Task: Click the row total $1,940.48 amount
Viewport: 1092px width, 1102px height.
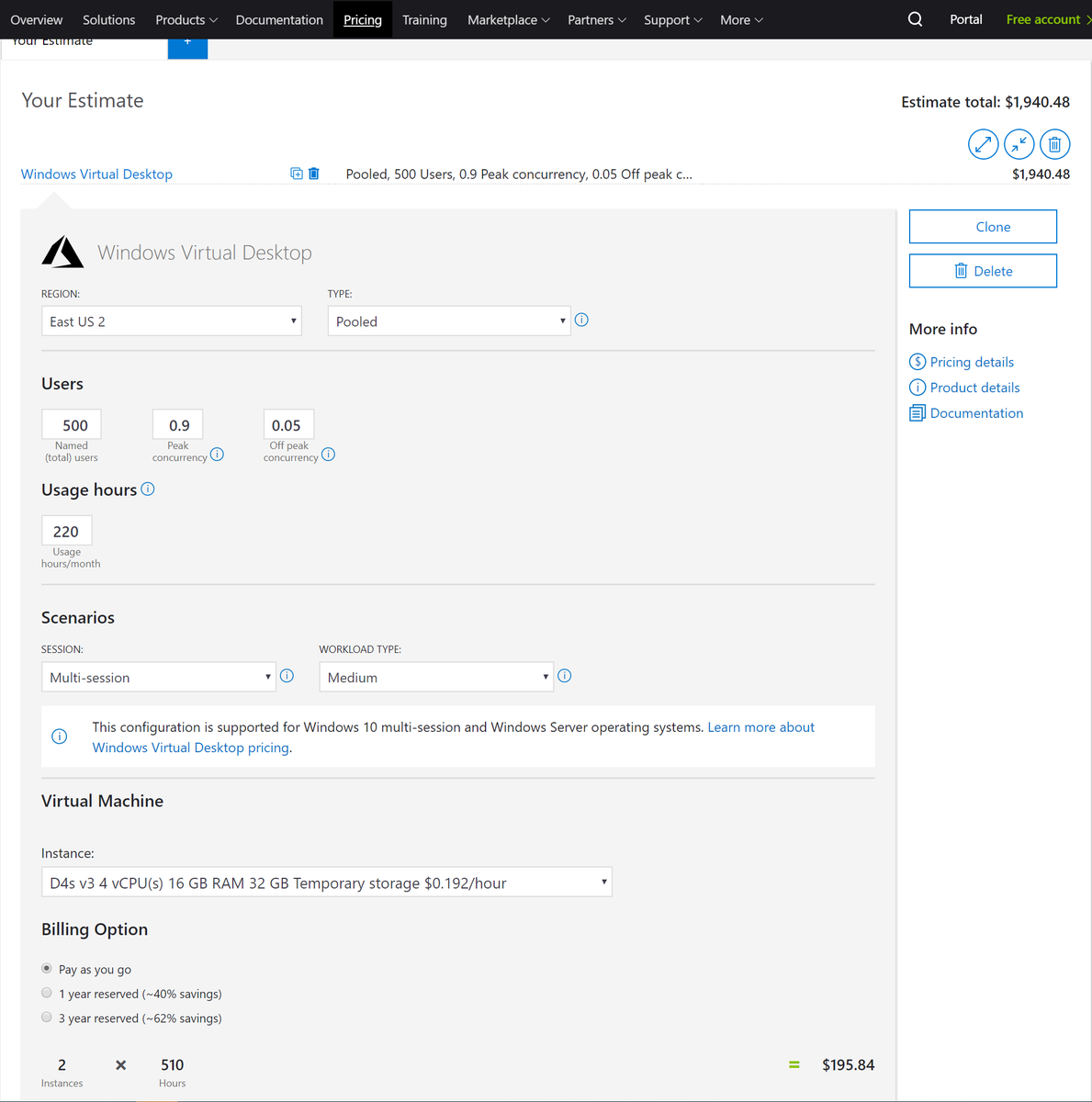Action: click(x=1041, y=174)
